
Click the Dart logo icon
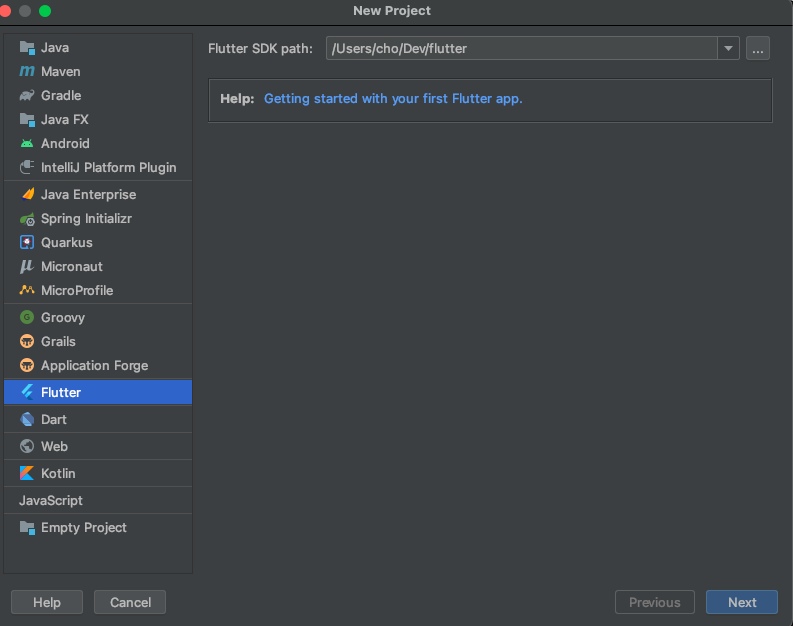pos(27,419)
